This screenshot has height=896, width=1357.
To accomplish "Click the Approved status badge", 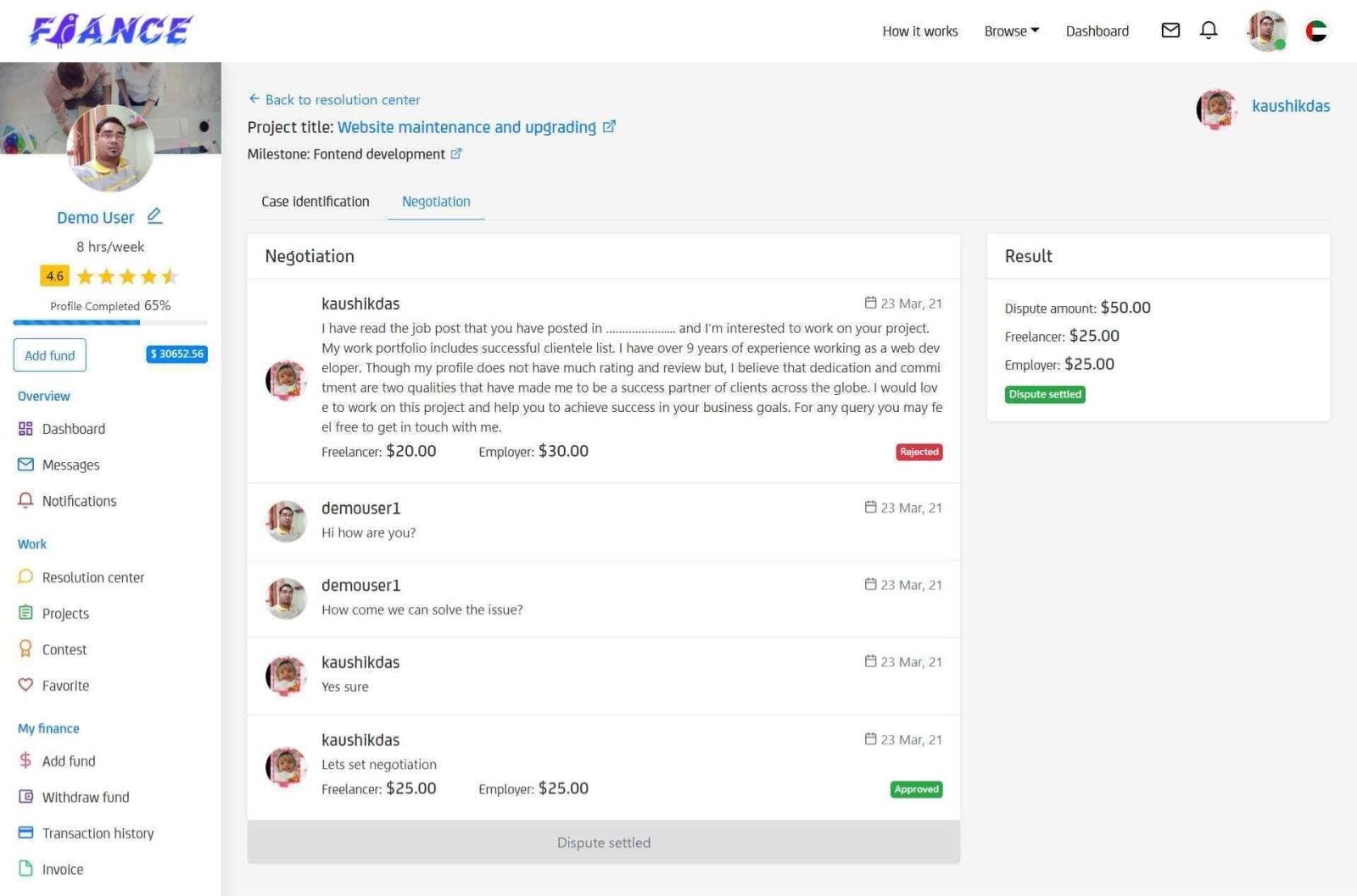I will [x=917, y=789].
